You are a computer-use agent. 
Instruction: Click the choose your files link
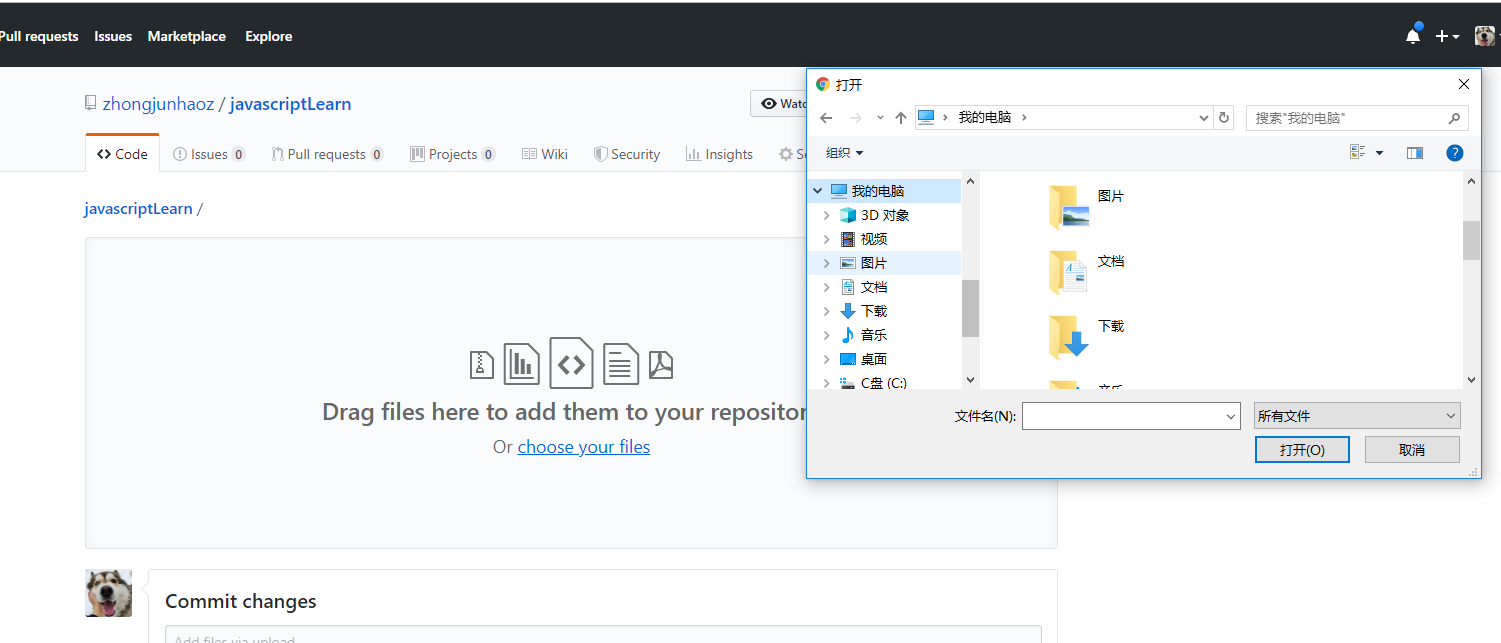pos(584,447)
